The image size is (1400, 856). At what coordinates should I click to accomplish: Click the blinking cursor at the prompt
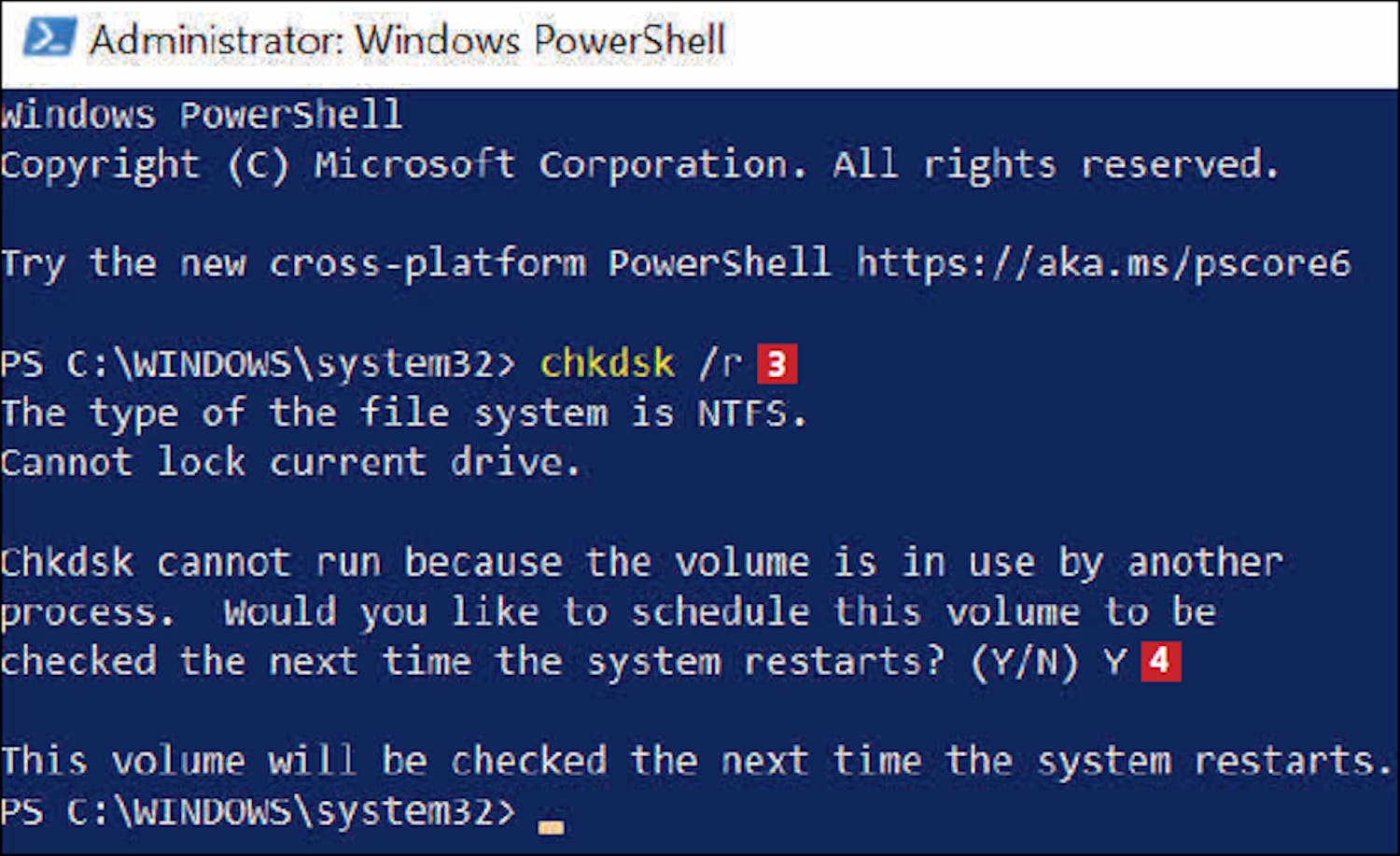[551, 825]
